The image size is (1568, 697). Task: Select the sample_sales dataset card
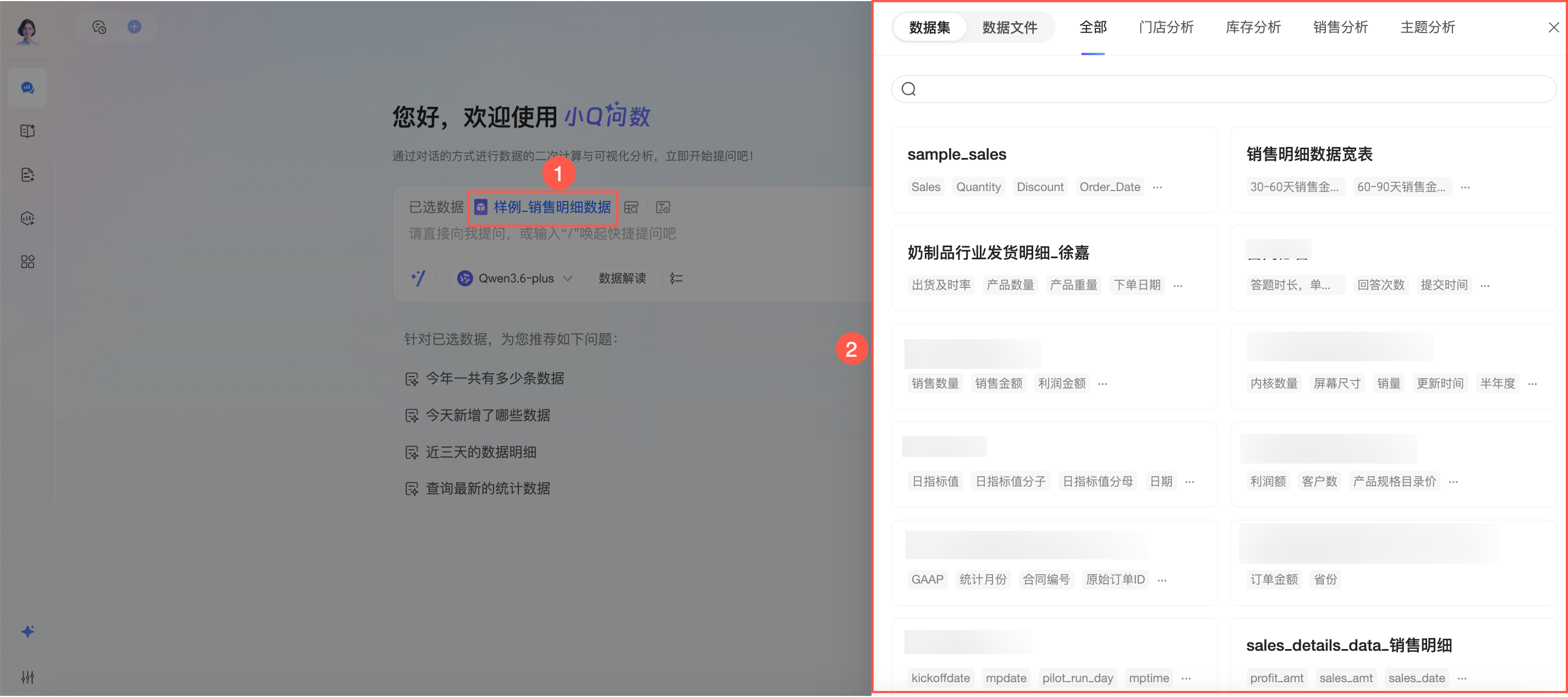(x=1054, y=170)
